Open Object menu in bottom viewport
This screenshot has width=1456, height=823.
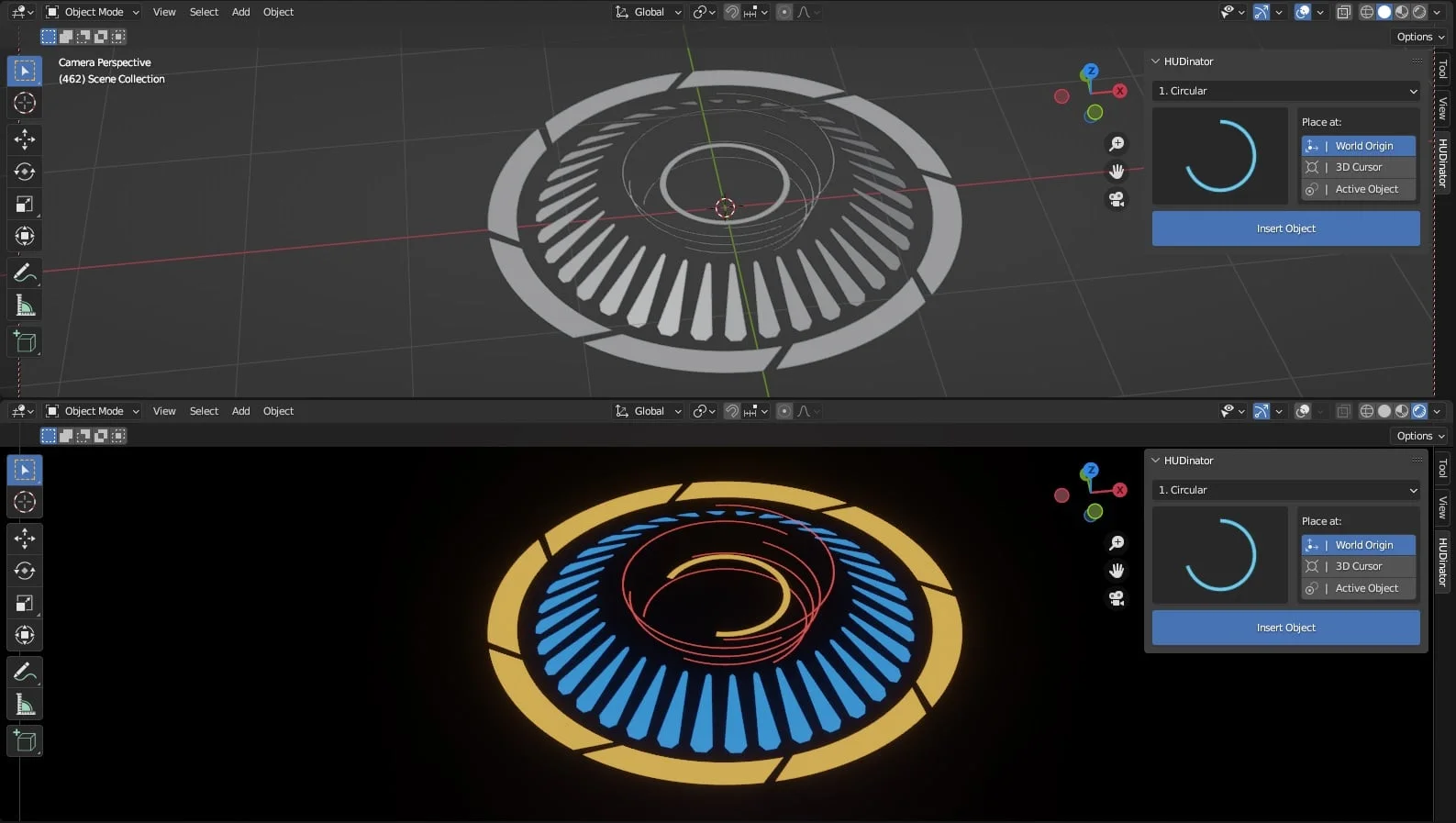click(278, 411)
